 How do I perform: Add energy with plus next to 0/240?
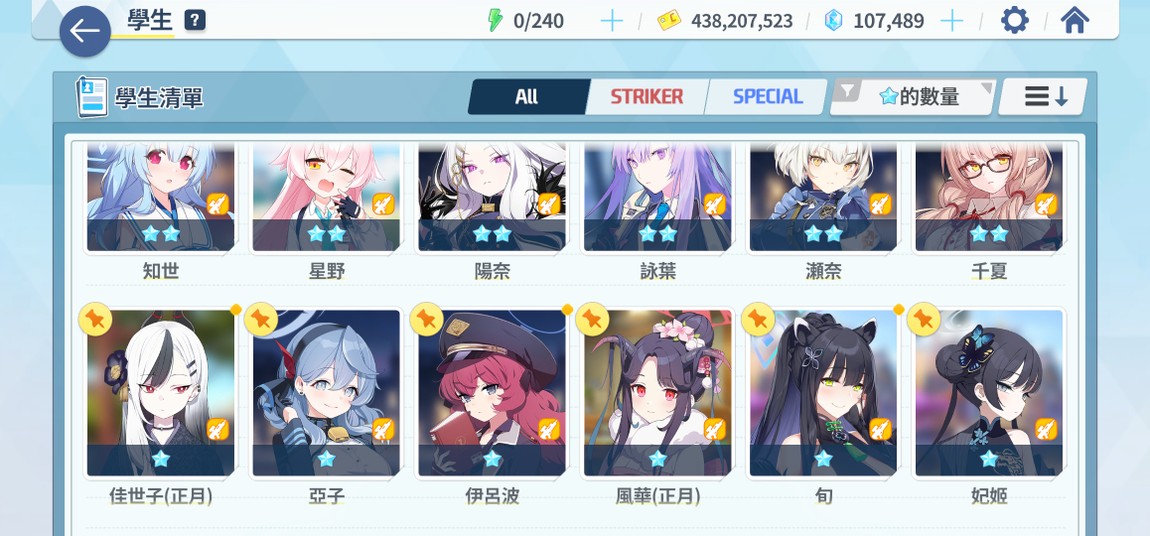(x=611, y=21)
